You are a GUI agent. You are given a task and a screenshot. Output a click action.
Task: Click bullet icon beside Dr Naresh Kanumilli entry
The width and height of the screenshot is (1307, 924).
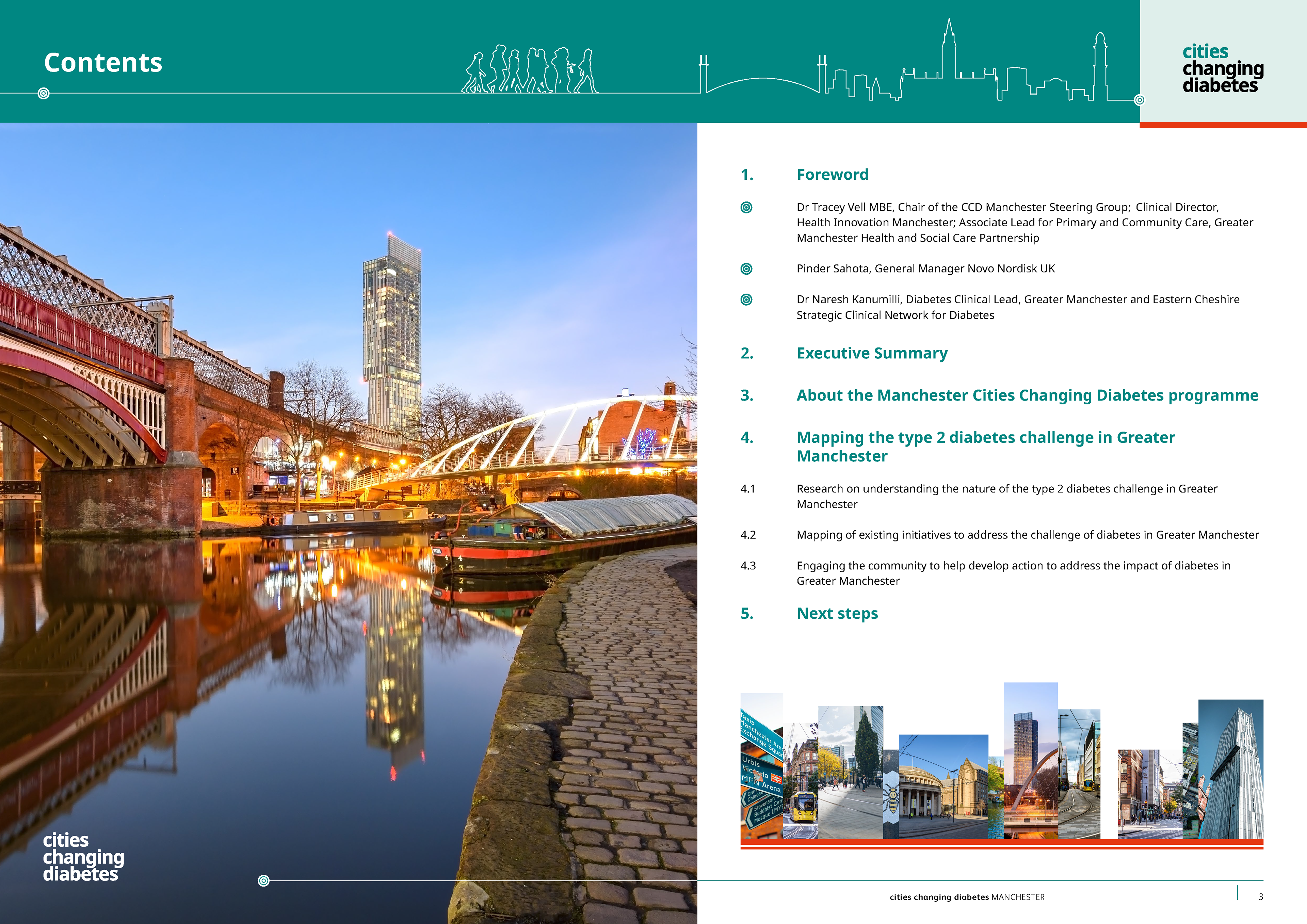click(x=746, y=299)
